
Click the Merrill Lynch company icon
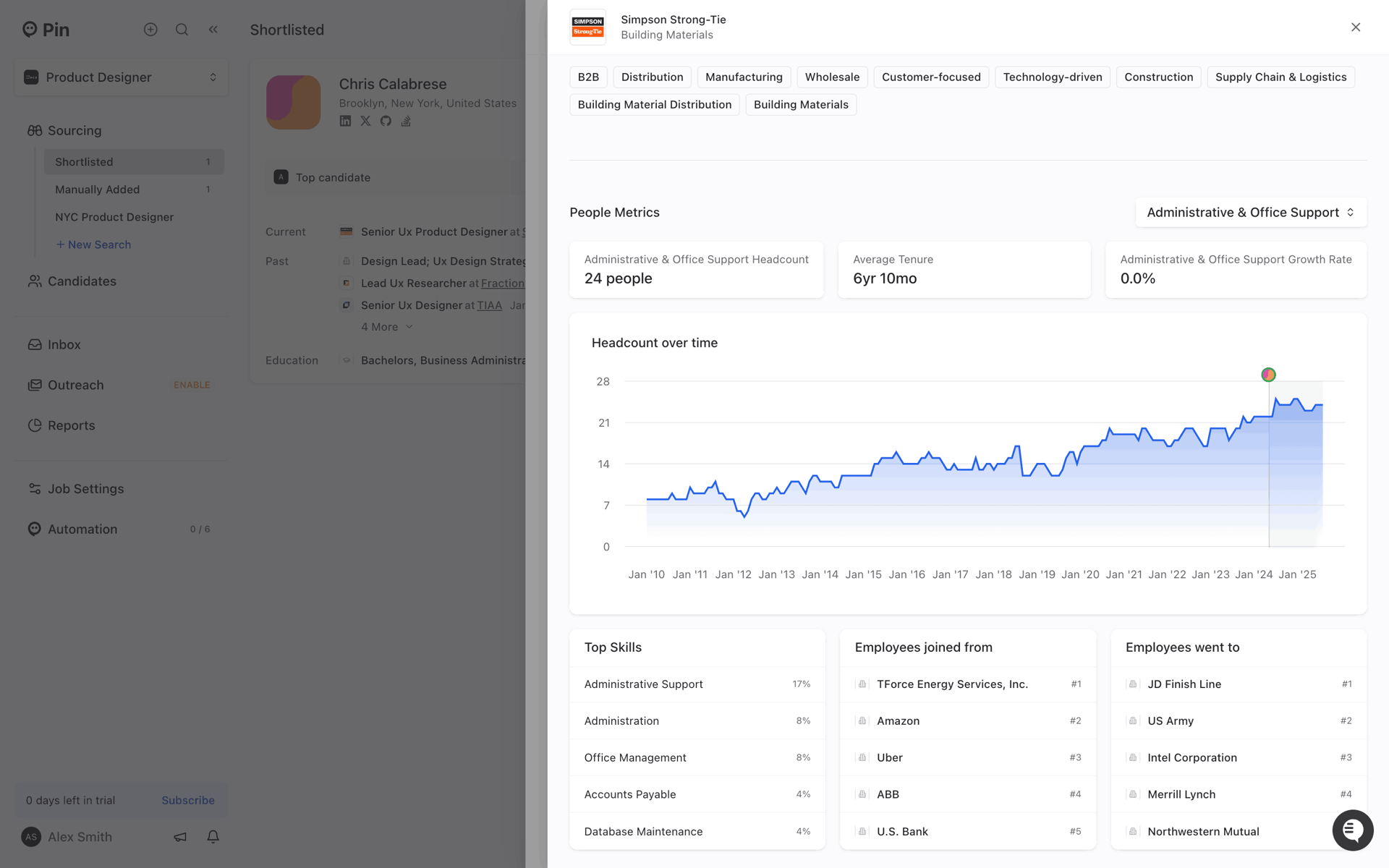[1133, 794]
